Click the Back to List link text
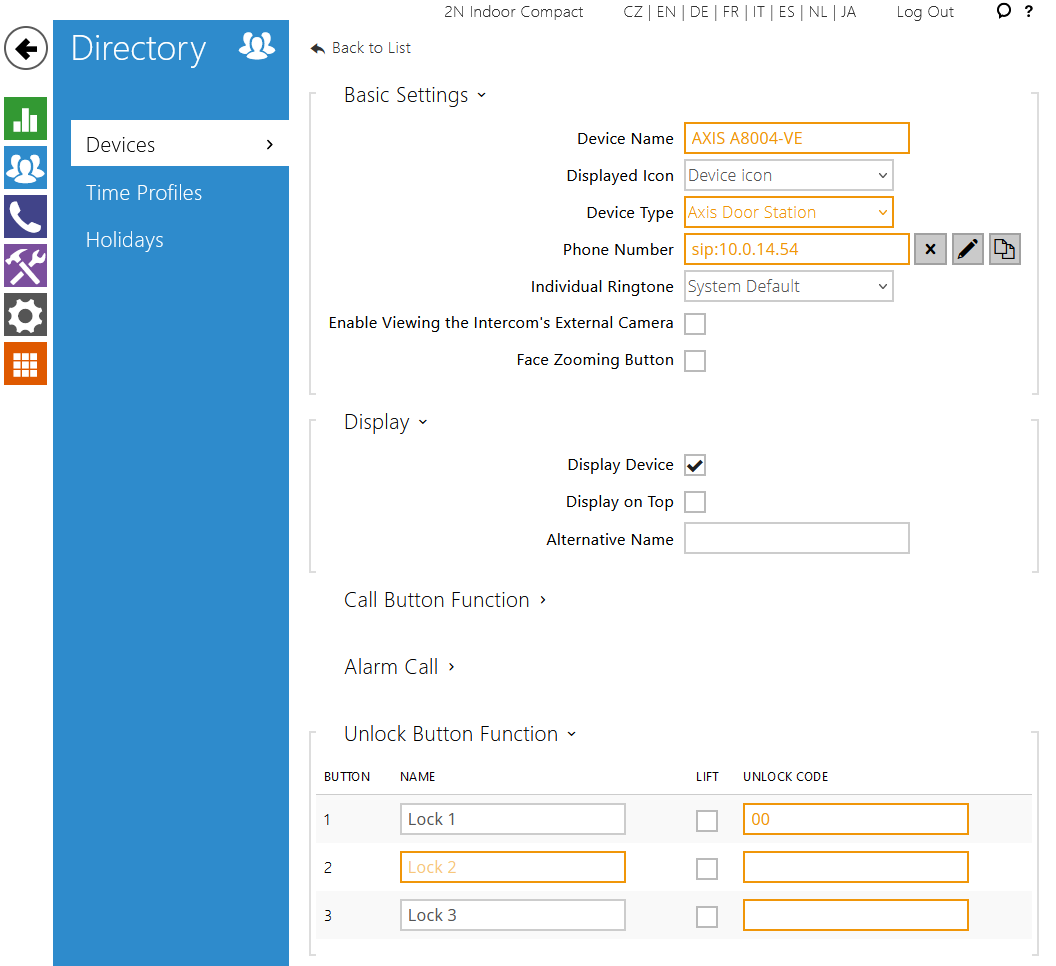Viewport: 1056px width, 966px height. click(x=371, y=48)
